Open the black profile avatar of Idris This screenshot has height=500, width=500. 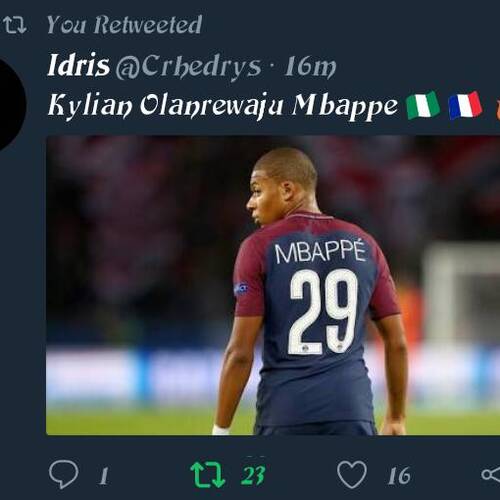(x=12, y=103)
